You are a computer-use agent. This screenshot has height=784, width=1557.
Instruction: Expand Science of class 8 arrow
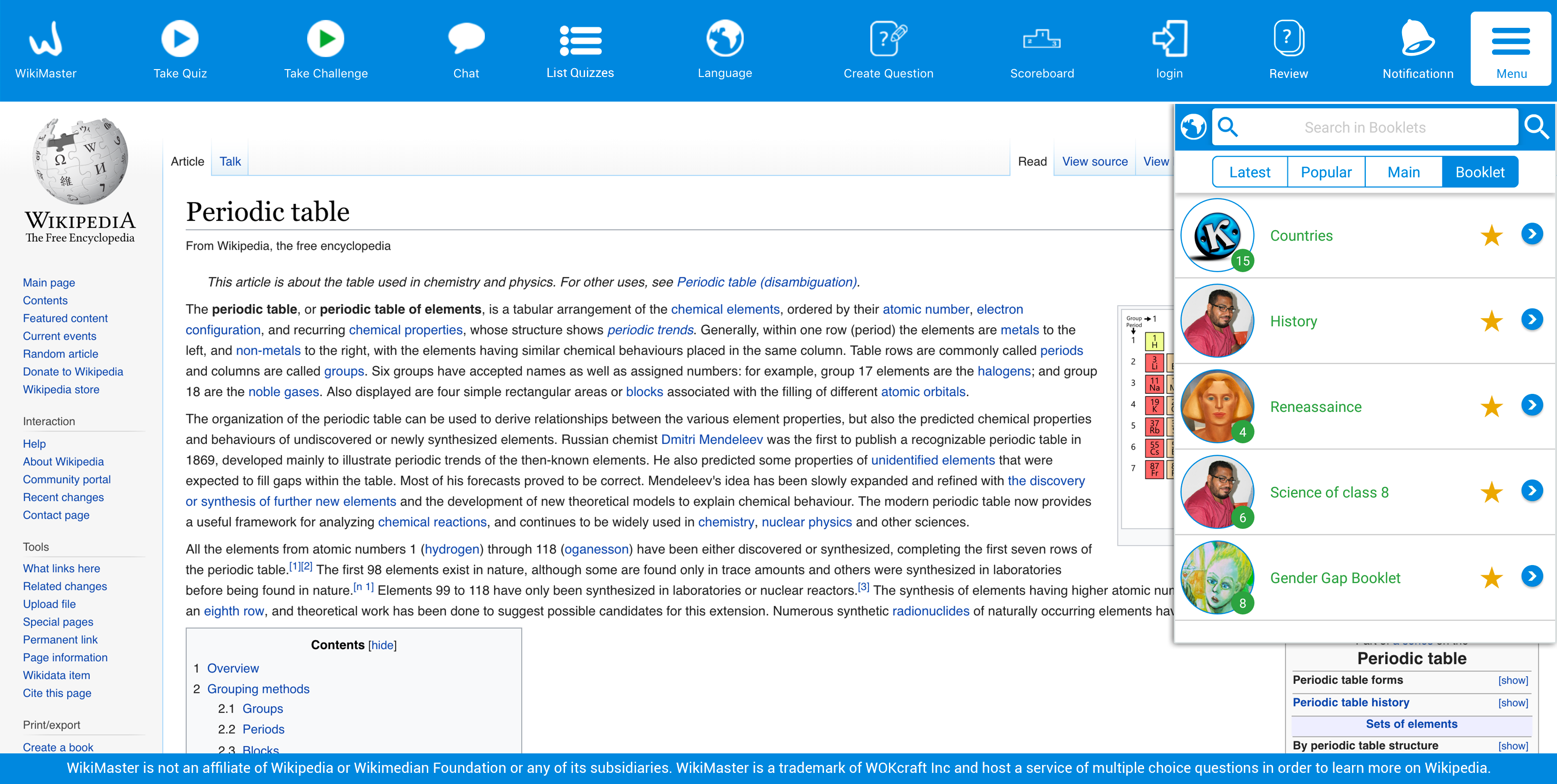pos(1531,491)
